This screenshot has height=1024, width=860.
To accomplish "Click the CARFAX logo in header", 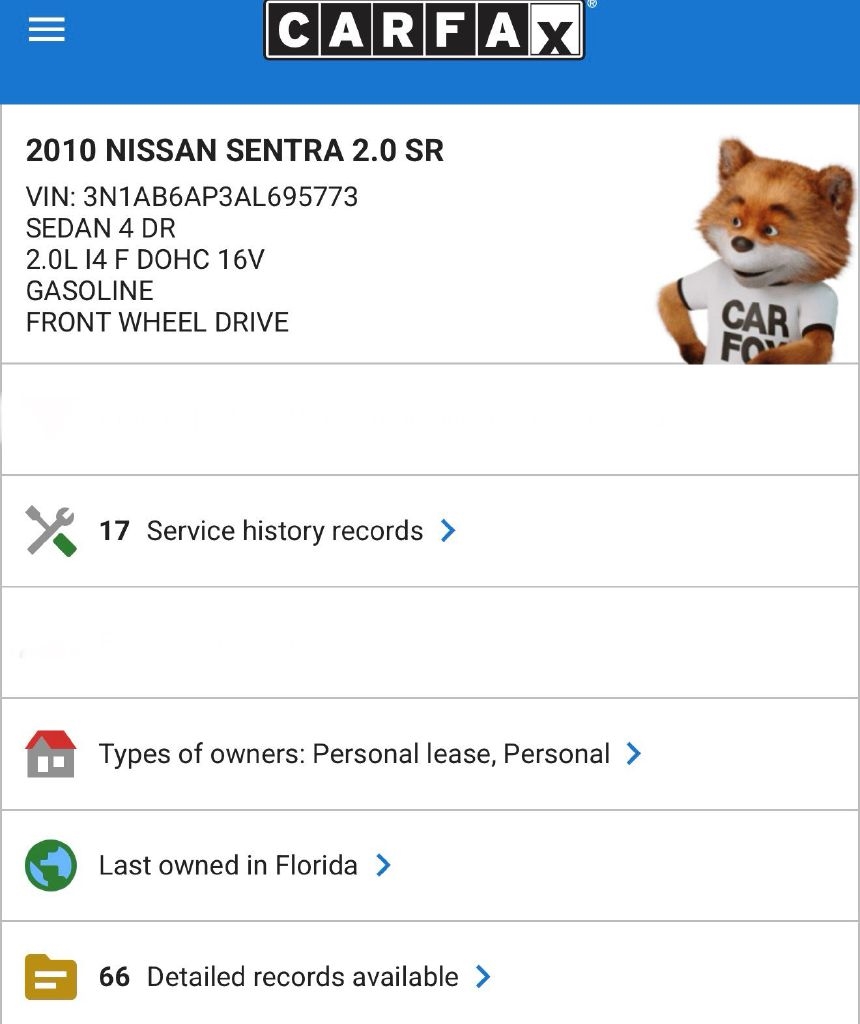I will click(x=424, y=30).
